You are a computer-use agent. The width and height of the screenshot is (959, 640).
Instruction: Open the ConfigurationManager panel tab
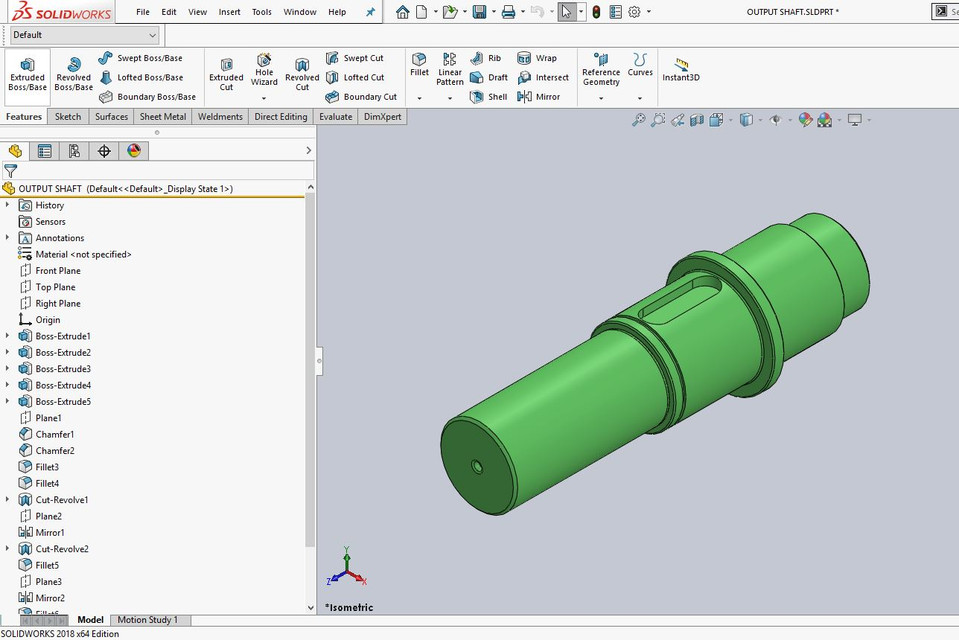73,150
